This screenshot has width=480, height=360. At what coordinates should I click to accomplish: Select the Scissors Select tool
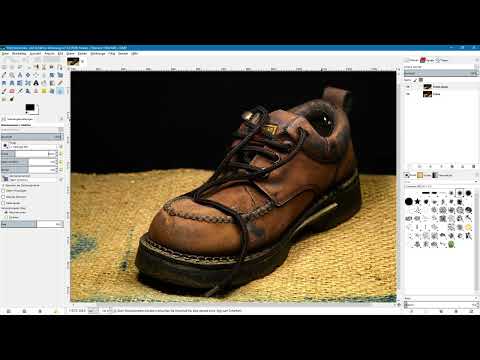[x=44, y=67]
